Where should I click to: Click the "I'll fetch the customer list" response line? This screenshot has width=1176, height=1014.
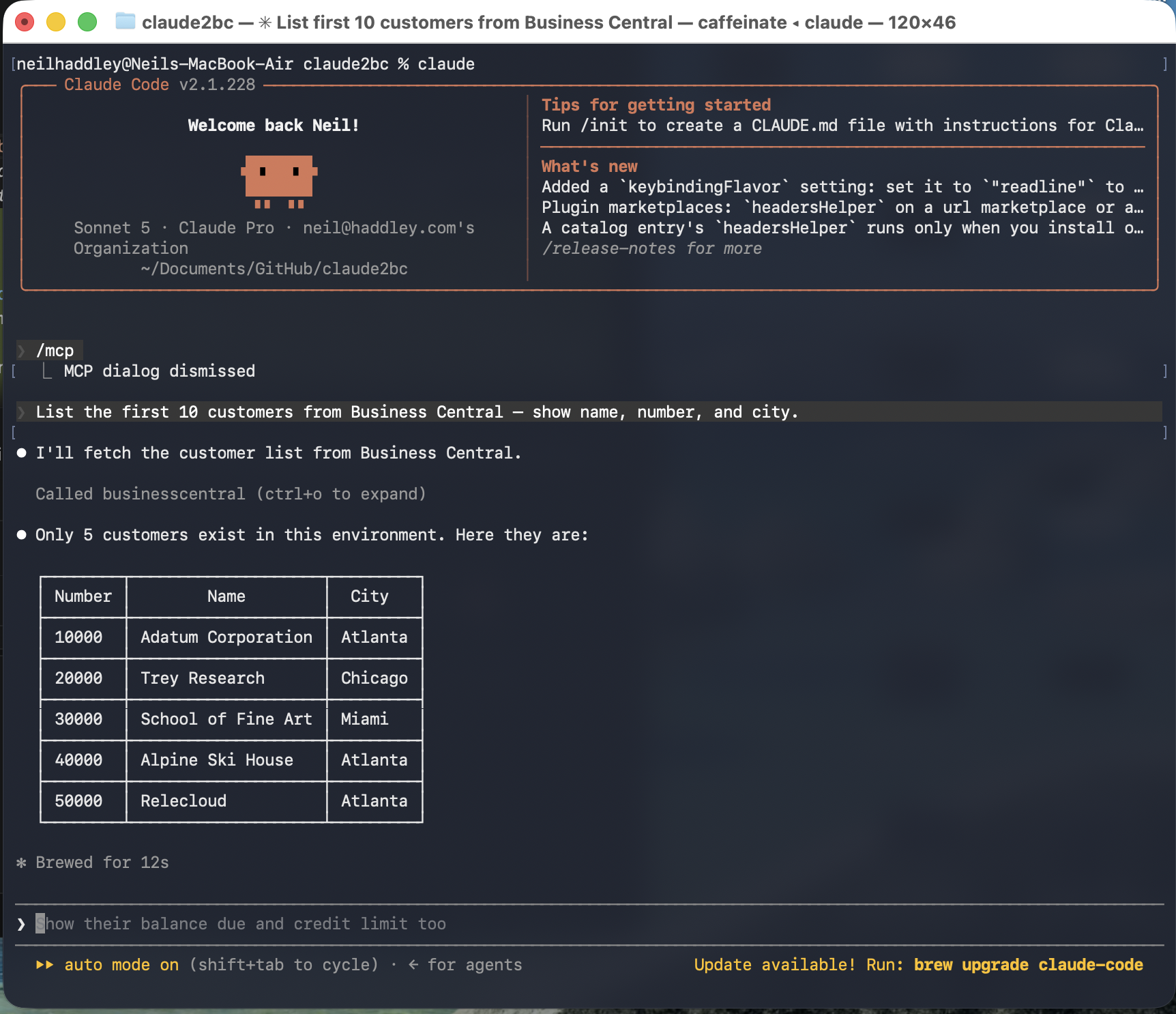point(278,453)
